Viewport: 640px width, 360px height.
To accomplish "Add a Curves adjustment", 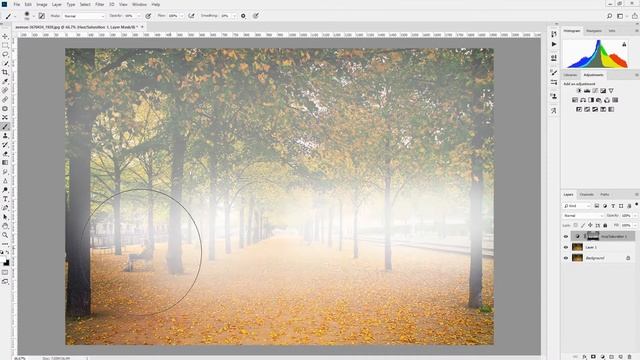I will point(595,91).
